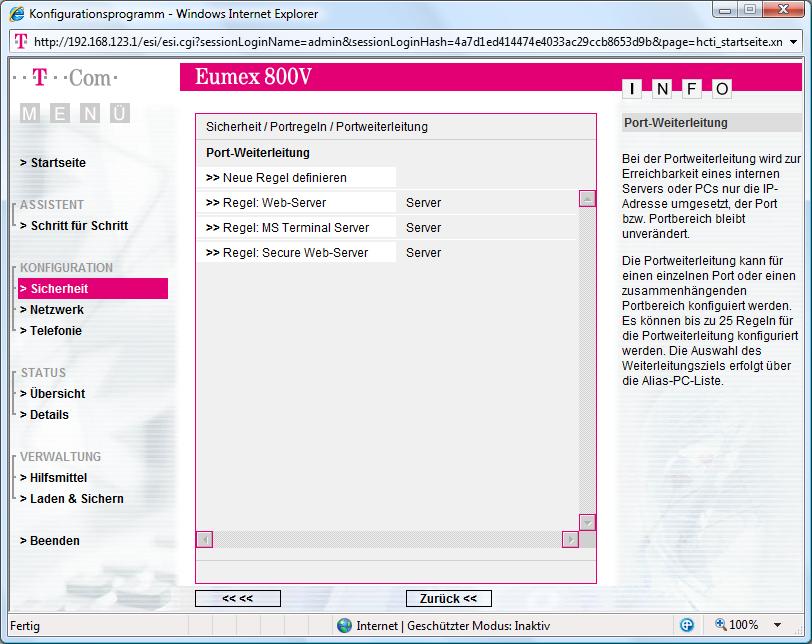Open the Netzwerk configuration menu
The height and width of the screenshot is (644, 812).
coord(57,310)
